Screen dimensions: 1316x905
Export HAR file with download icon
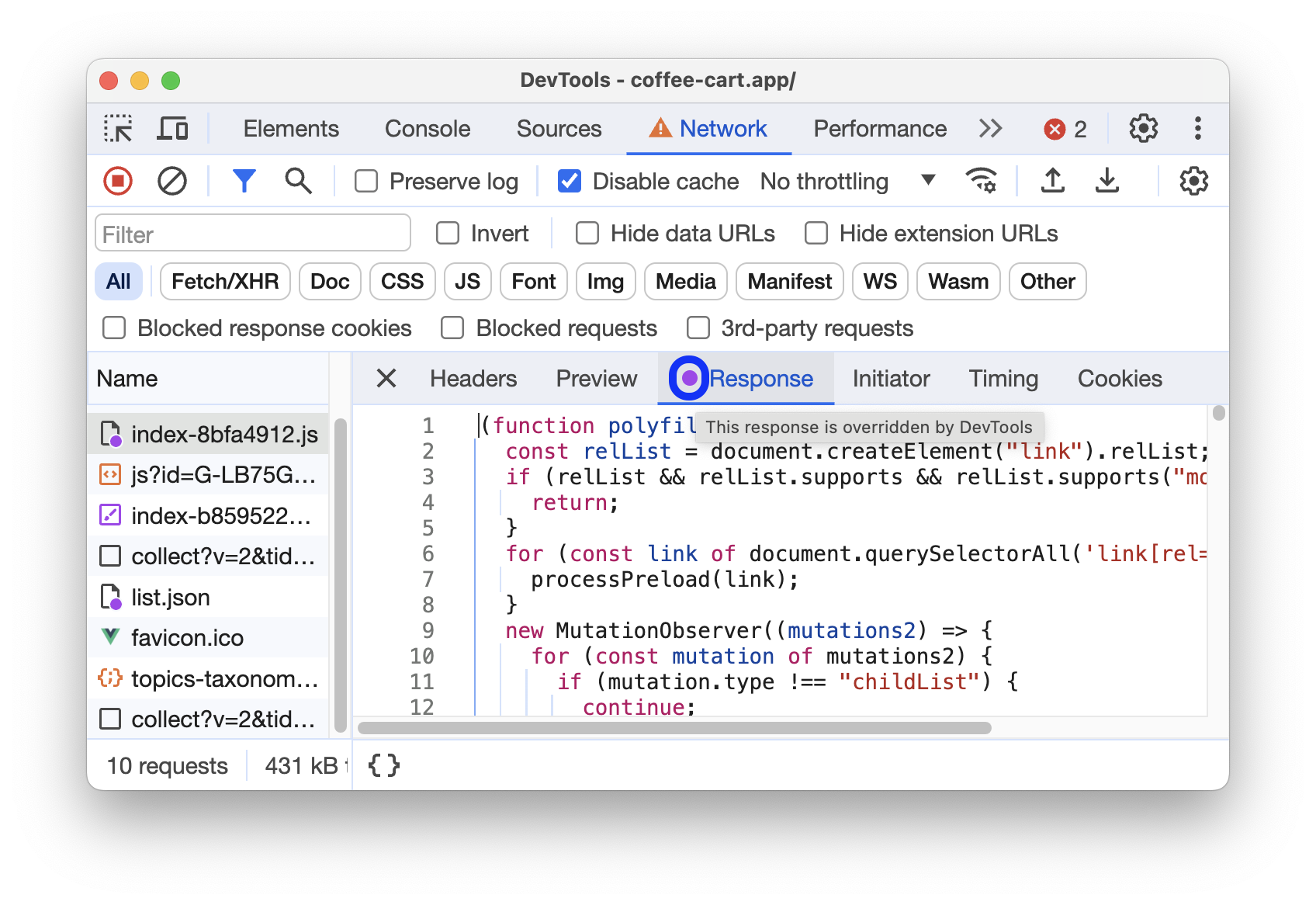1107,181
